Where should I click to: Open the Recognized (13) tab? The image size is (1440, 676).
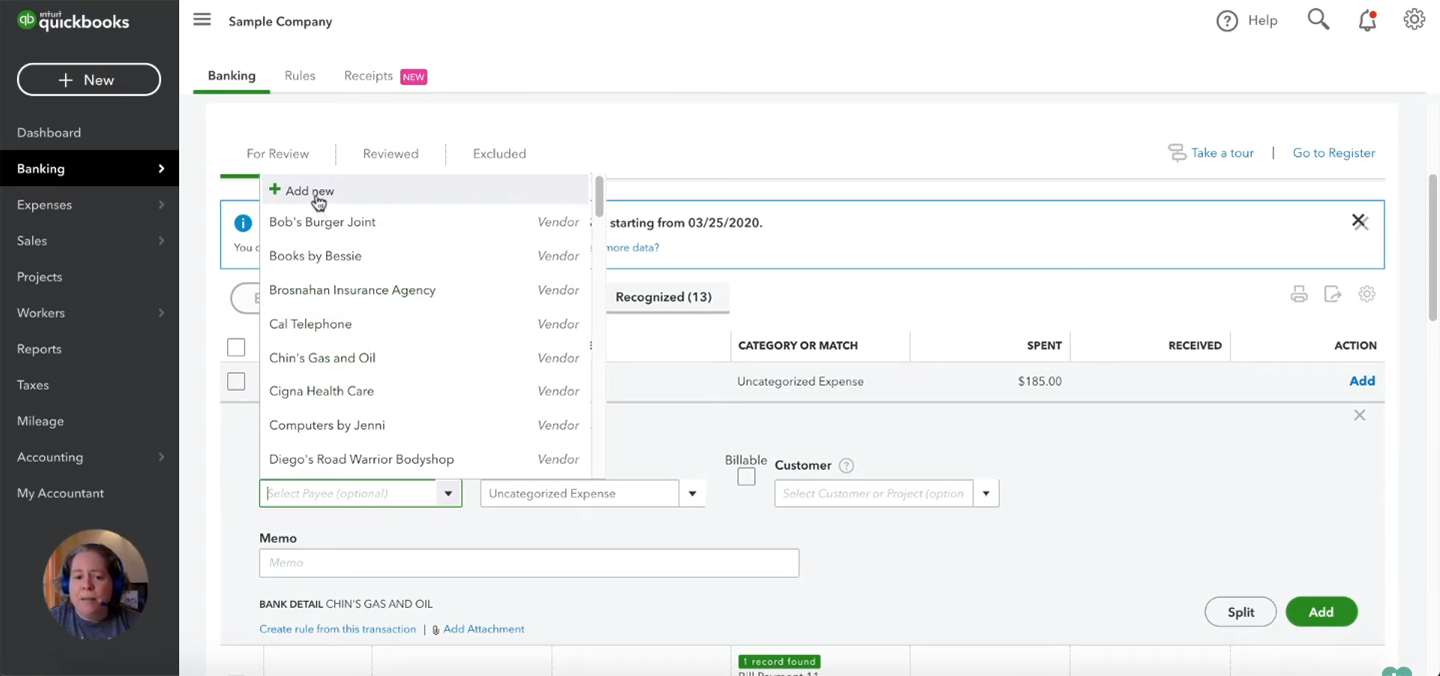[664, 297]
